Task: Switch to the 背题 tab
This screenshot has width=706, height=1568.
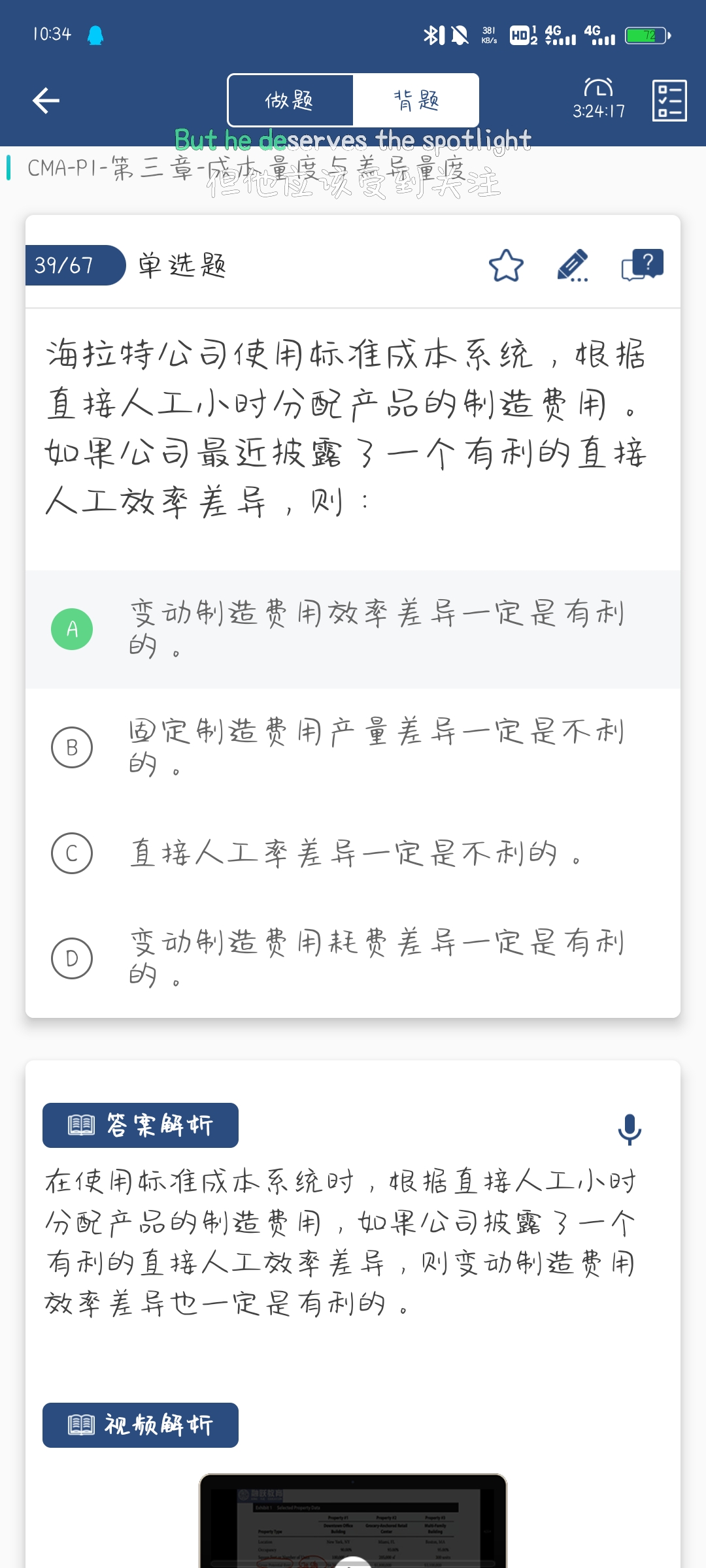Action: [416, 101]
